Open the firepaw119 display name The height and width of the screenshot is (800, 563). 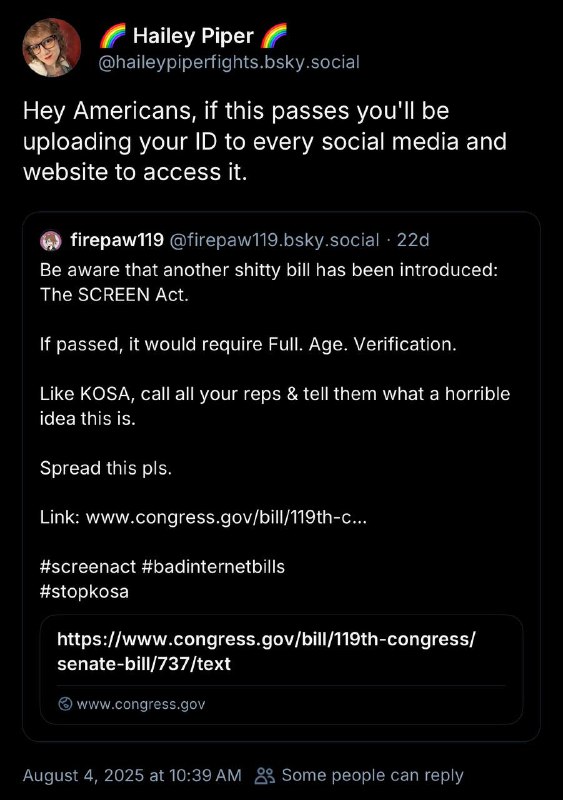pos(117,239)
